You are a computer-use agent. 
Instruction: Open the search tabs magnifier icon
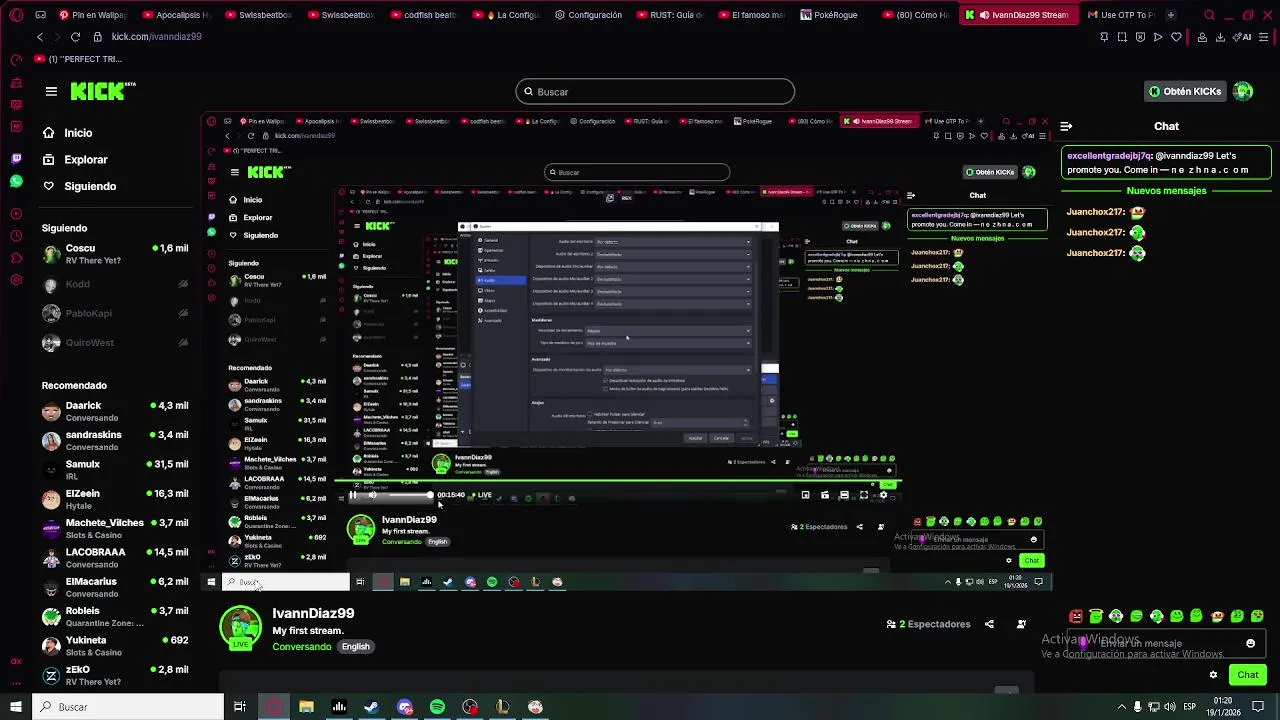(1209, 15)
